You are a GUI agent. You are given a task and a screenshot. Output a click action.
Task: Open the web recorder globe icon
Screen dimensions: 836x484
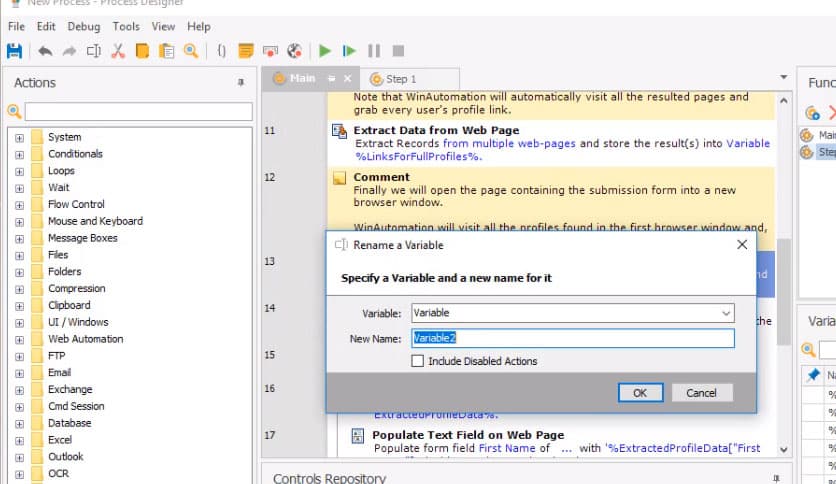tap(295, 51)
